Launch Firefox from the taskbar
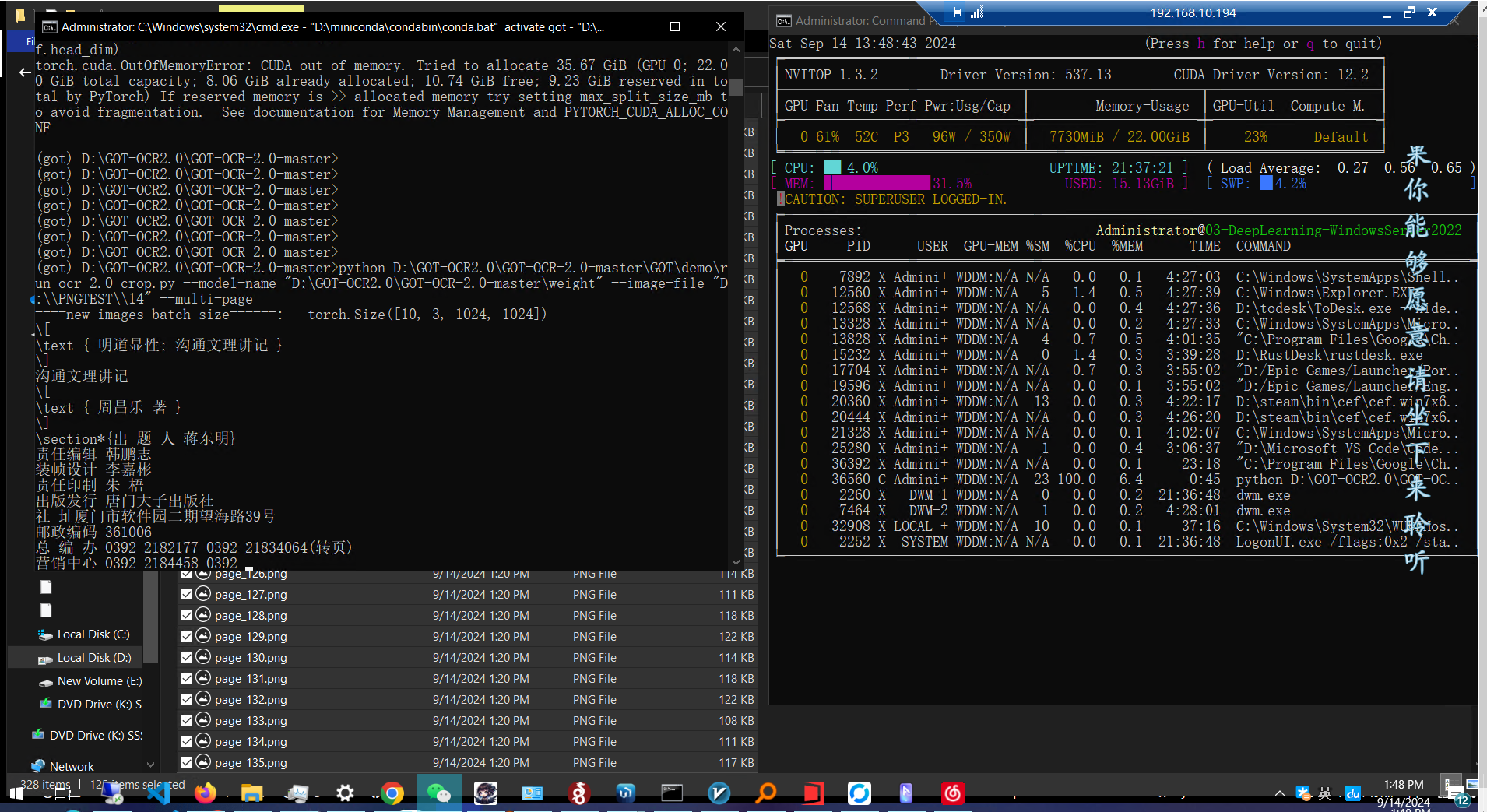This screenshot has height=812, width=1487. pos(206,793)
